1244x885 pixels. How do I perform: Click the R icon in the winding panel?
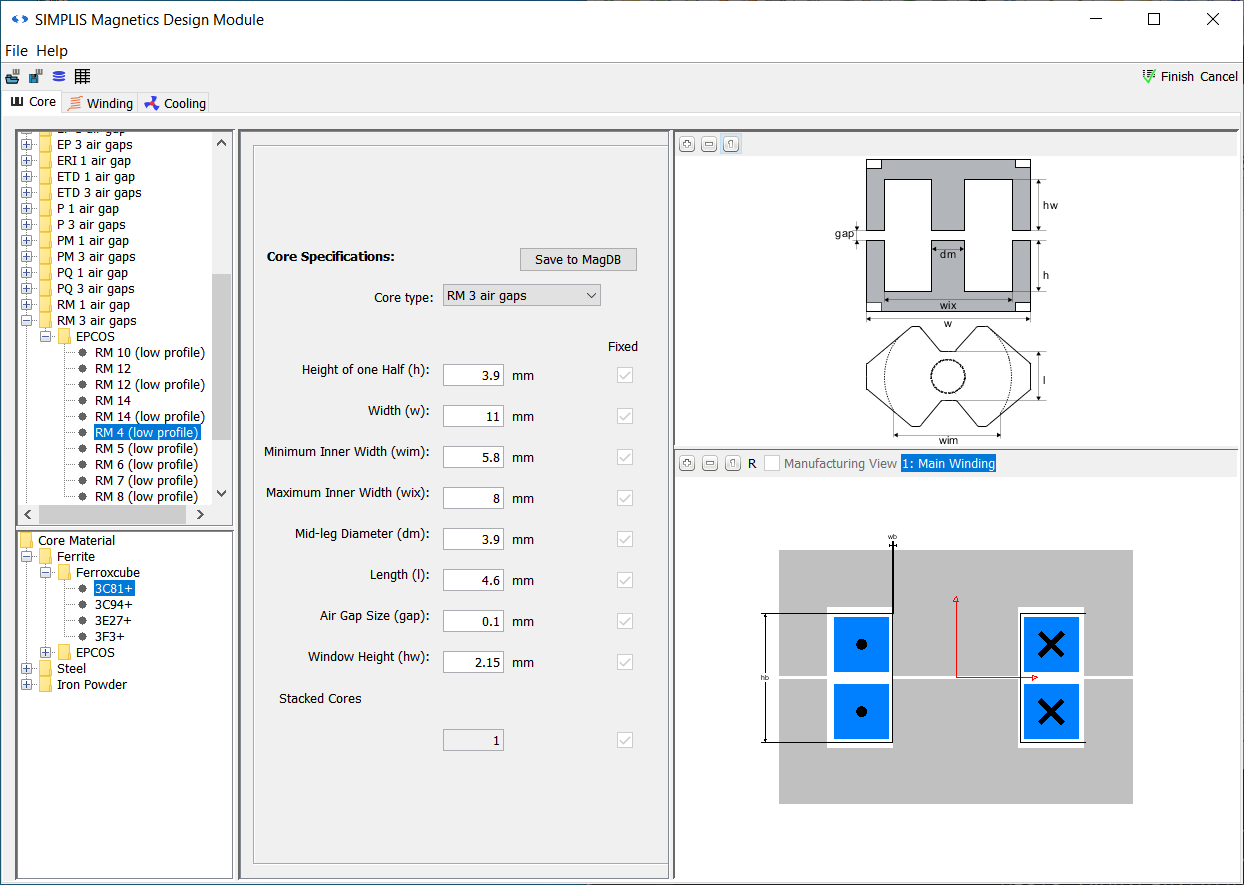[751, 463]
